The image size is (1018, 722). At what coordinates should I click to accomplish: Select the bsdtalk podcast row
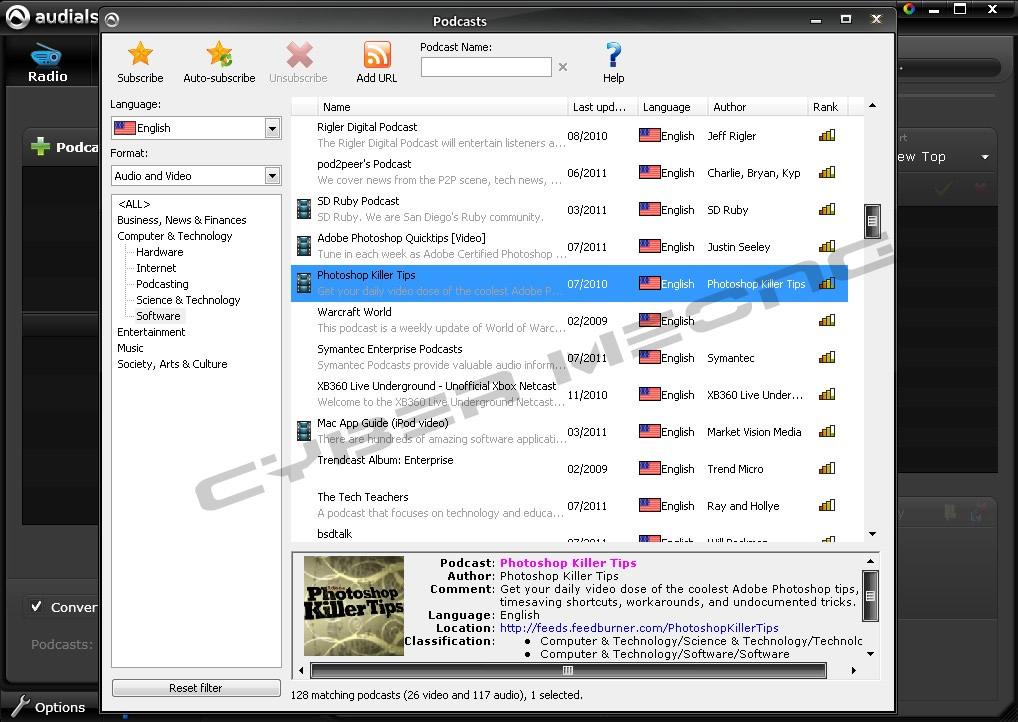[x=569, y=535]
